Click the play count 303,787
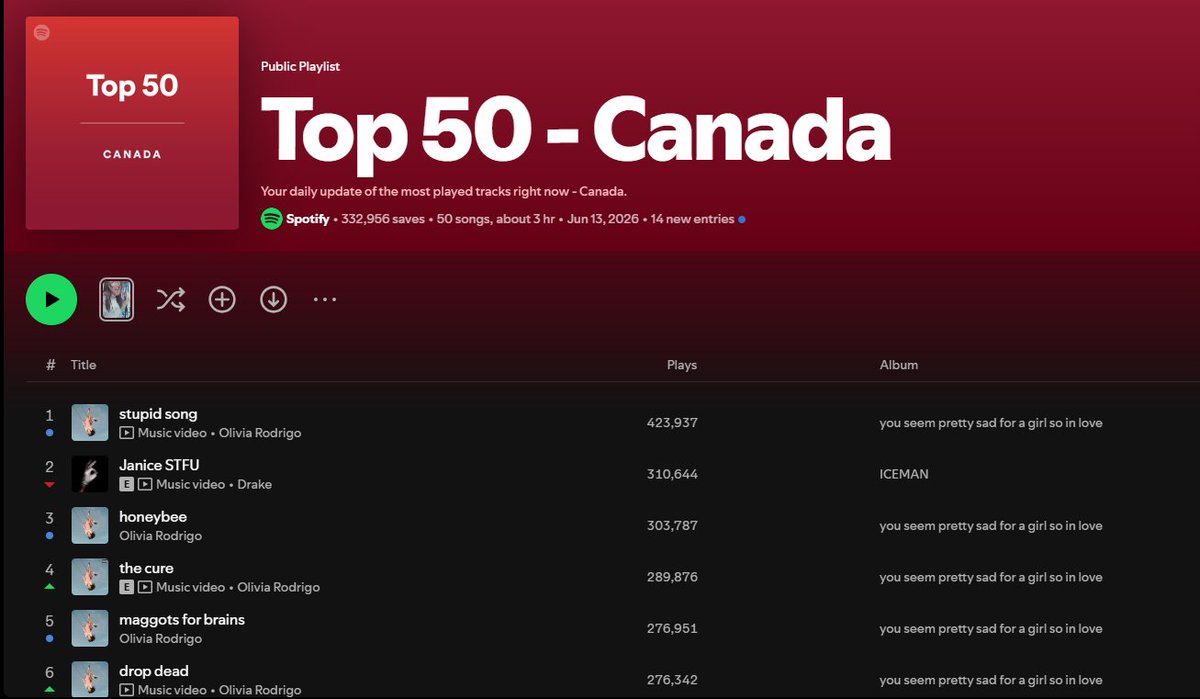 pyautogui.click(x=672, y=526)
